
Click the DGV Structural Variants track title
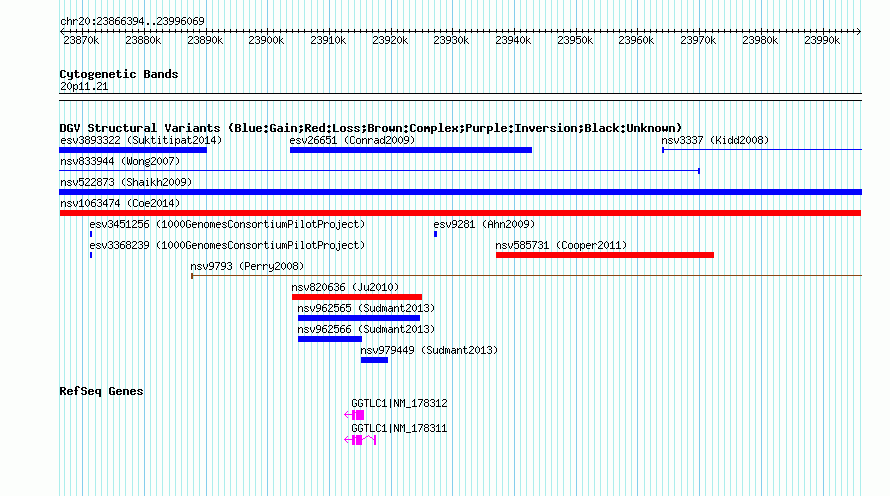(x=371, y=128)
